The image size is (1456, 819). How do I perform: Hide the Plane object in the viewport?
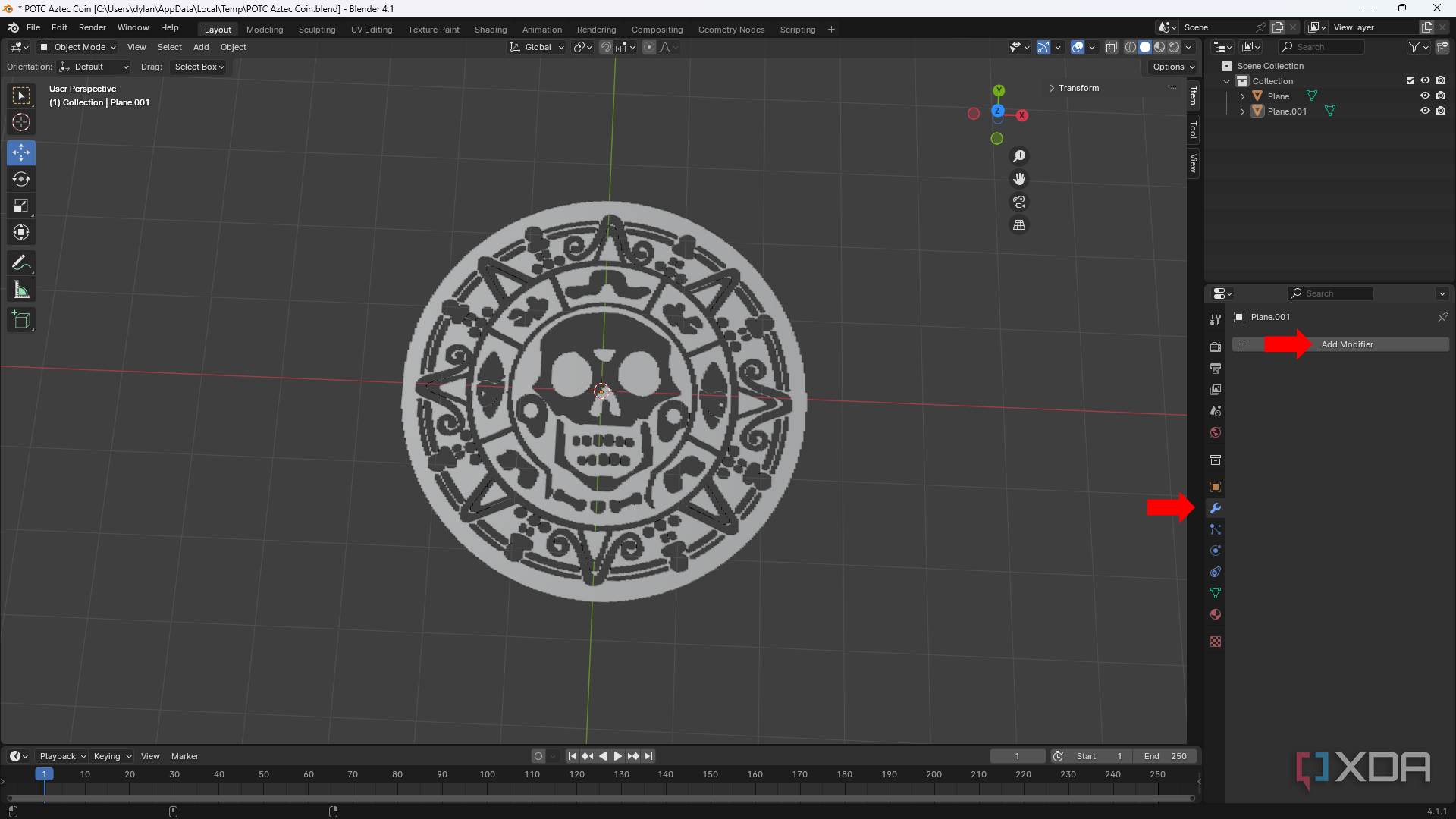1426,96
